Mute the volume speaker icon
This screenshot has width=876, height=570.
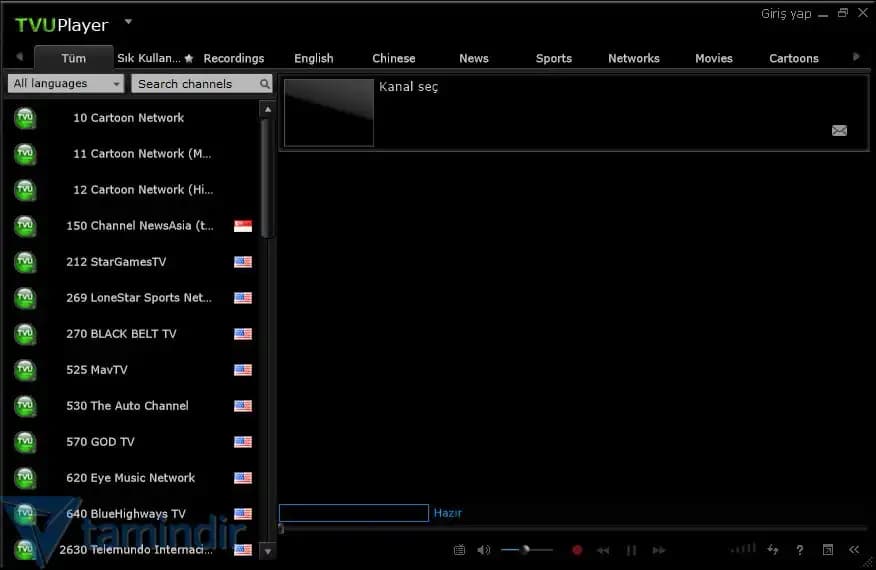[x=484, y=550]
